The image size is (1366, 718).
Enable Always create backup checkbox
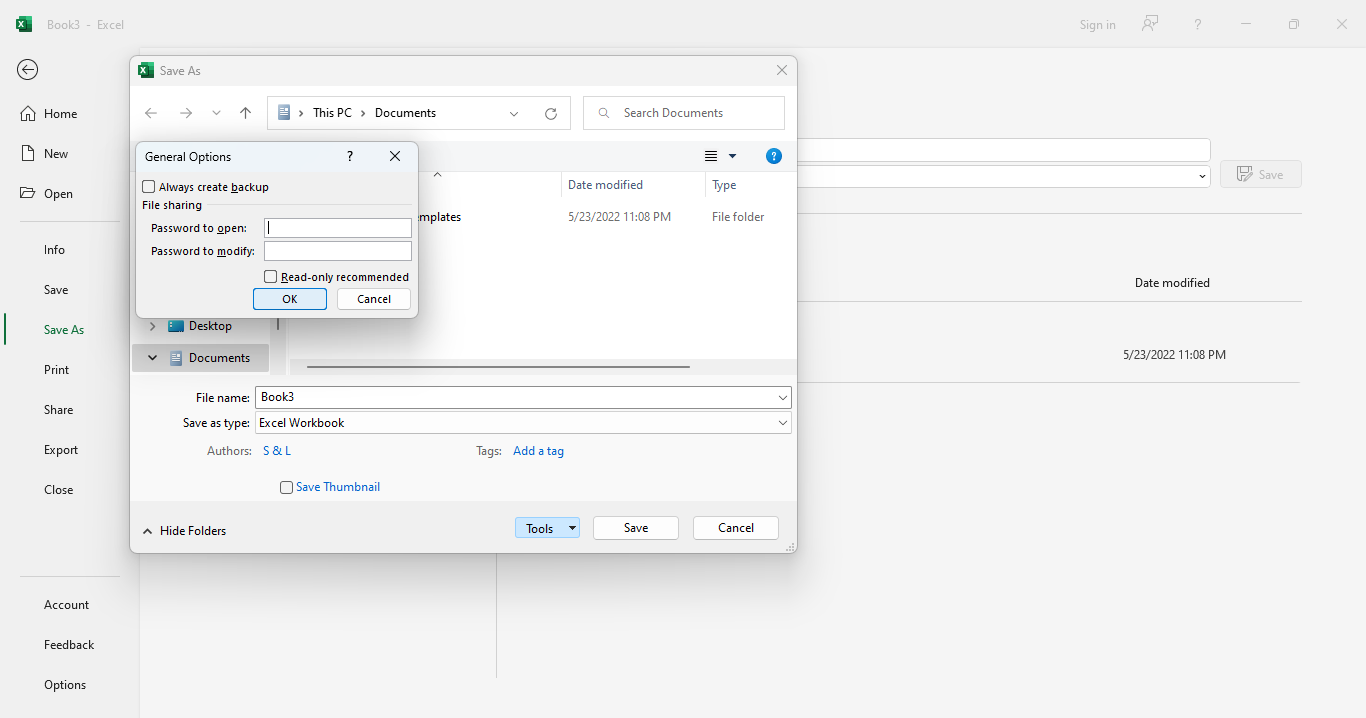tap(149, 187)
